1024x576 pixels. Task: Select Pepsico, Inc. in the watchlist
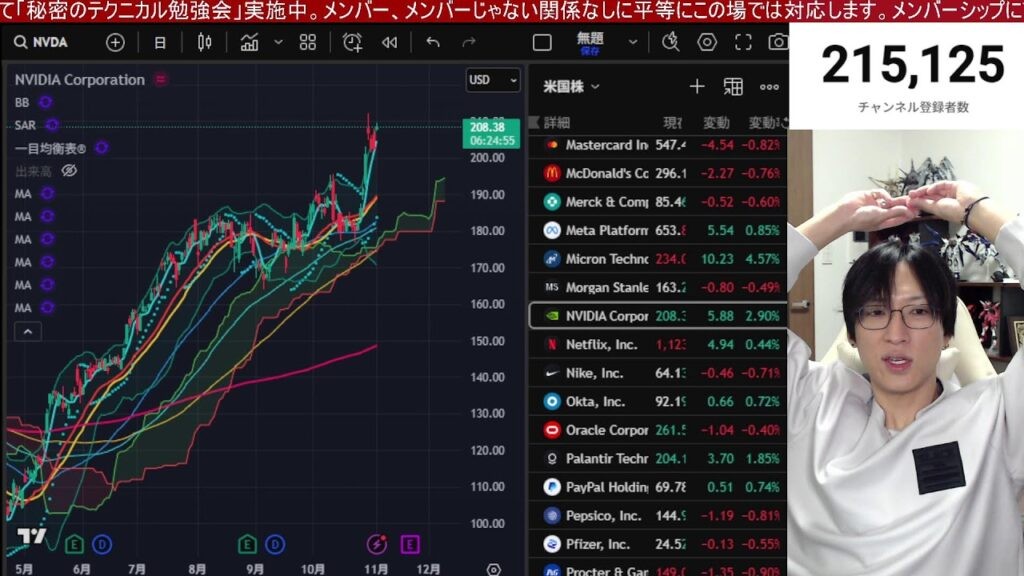pyautogui.click(x=658, y=516)
